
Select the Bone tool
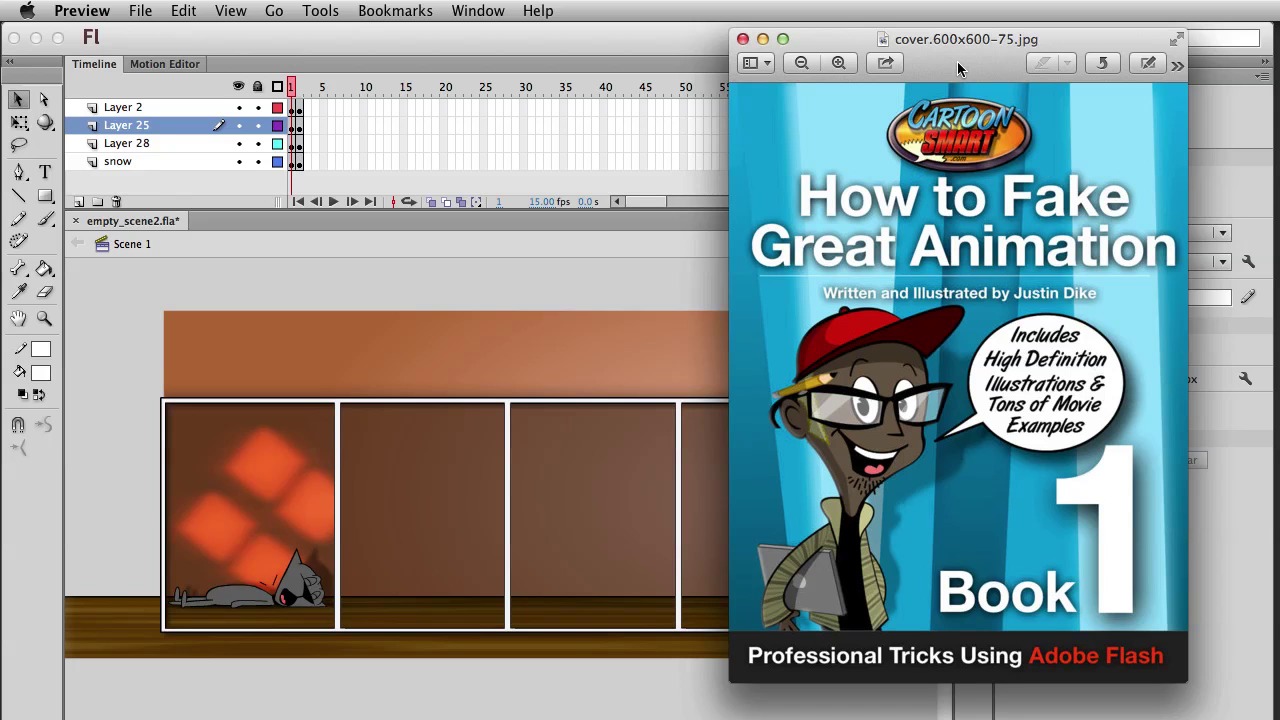click(19, 269)
